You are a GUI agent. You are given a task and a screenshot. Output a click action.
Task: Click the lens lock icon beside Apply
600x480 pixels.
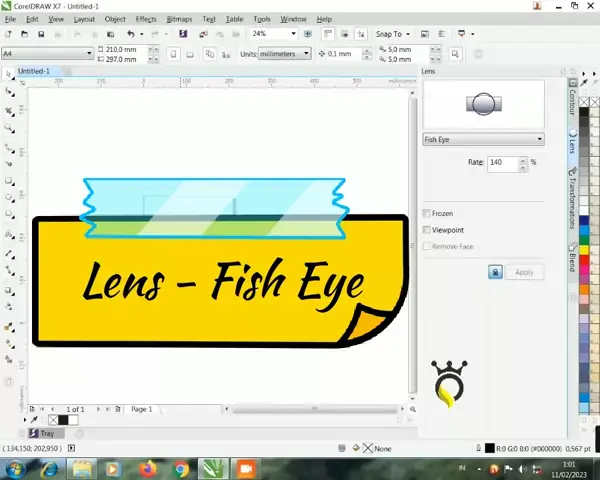(494, 272)
